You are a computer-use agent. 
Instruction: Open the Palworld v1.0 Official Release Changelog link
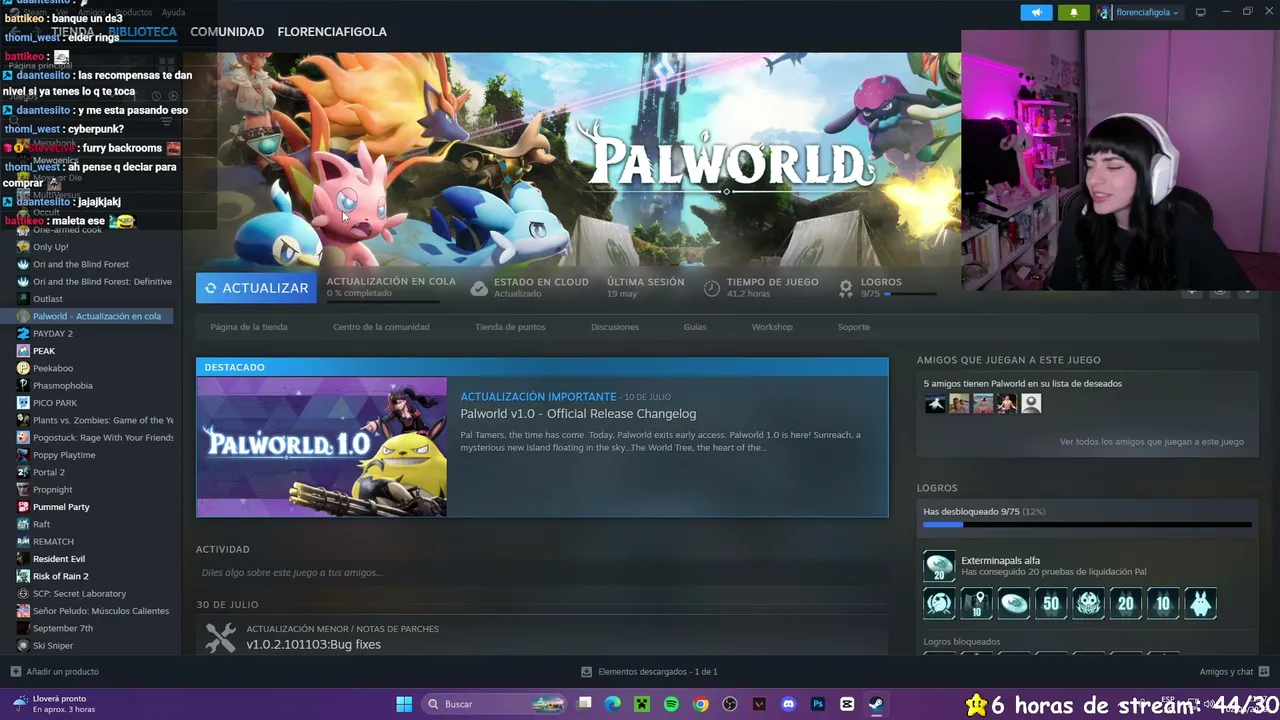tap(578, 414)
